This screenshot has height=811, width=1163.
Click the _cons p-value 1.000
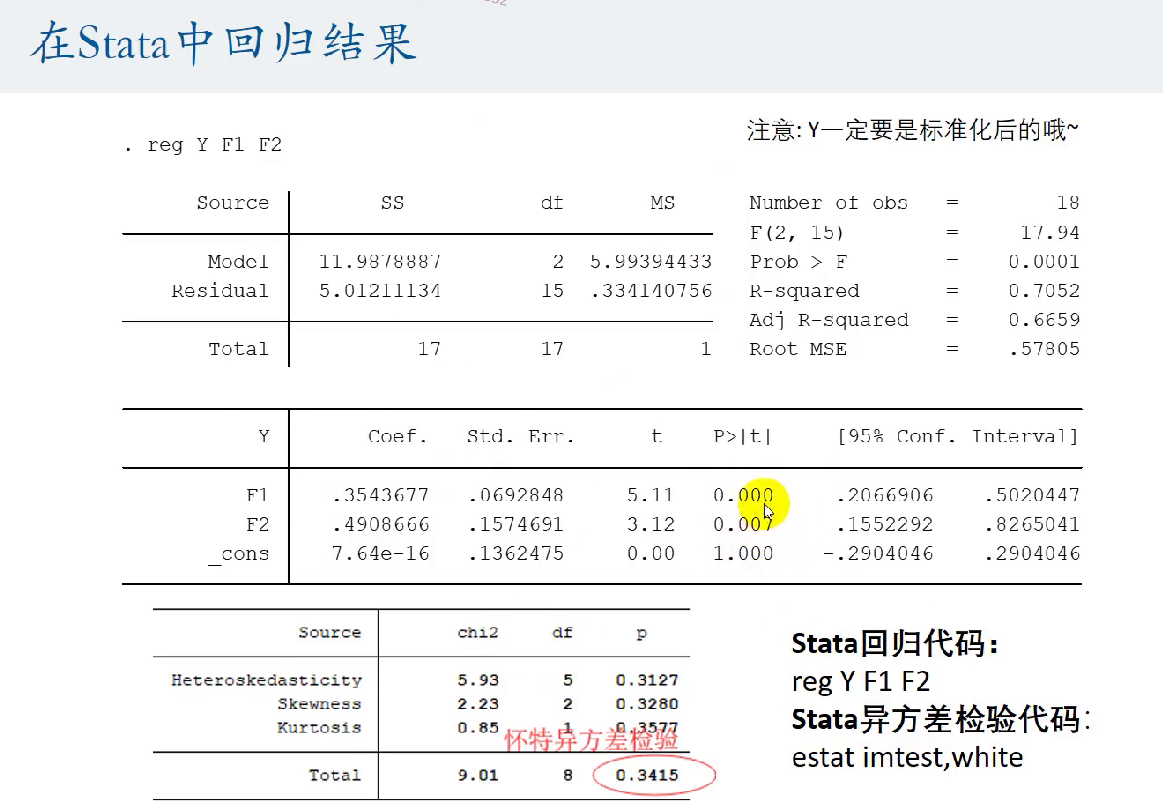click(x=743, y=554)
